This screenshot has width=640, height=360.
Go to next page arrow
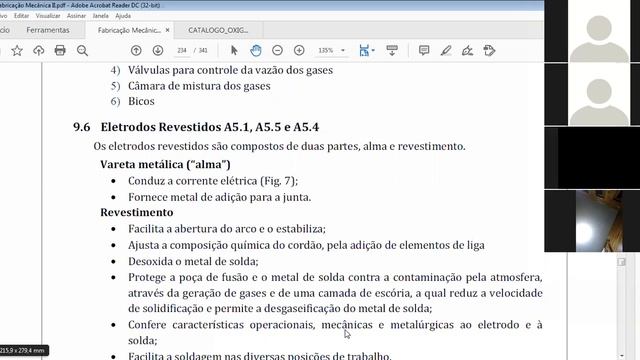pos(158,51)
